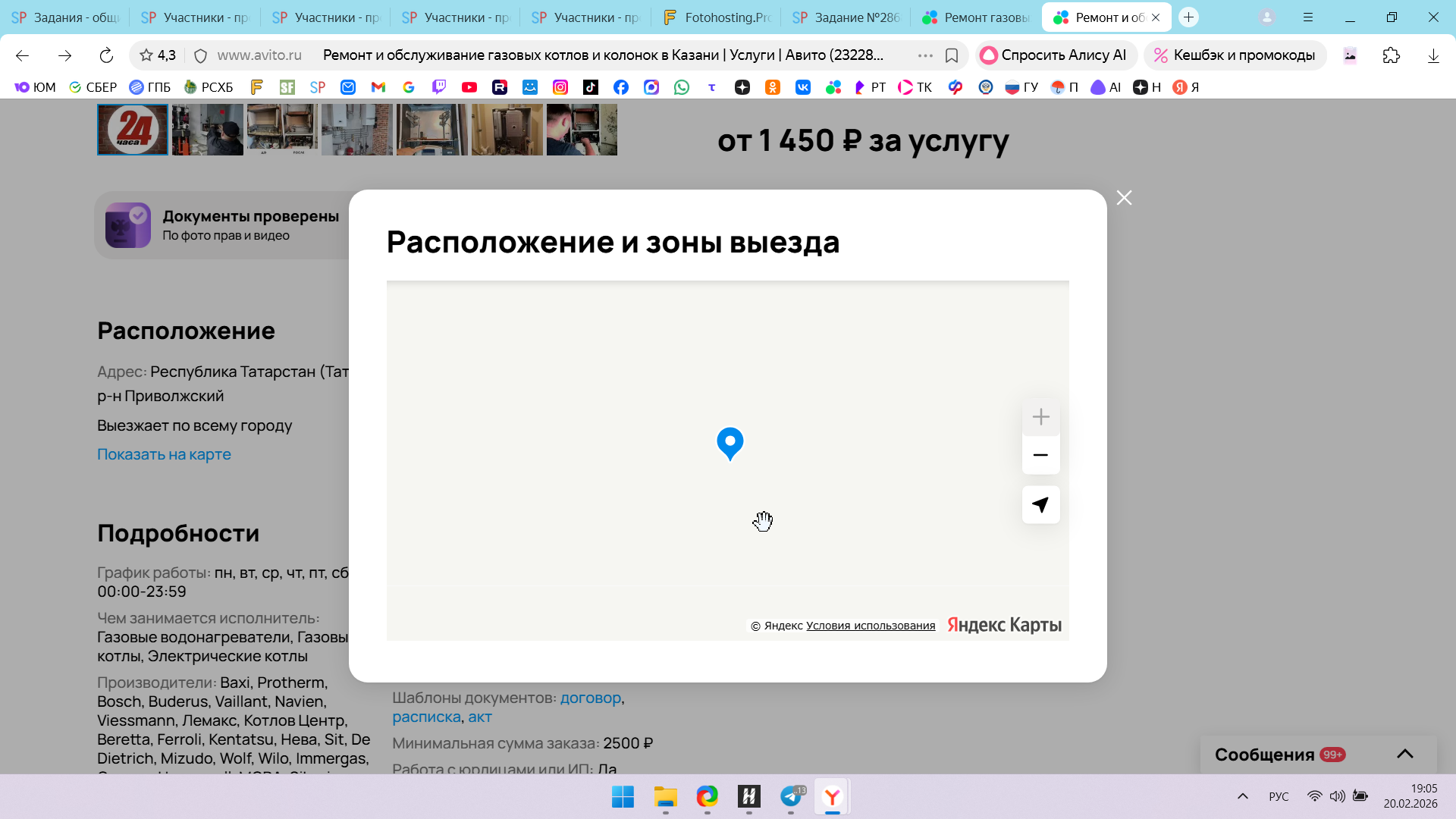The width and height of the screenshot is (1456, 819).
Task: Switch to Задание №286 tab
Action: (x=846, y=17)
